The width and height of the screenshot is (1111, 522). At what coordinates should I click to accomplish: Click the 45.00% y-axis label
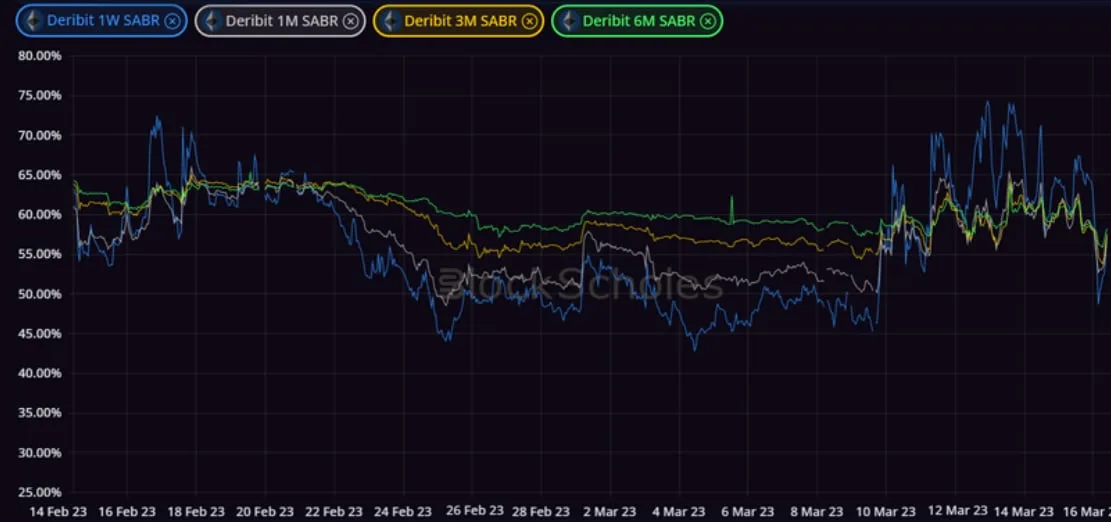click(40, 333)
